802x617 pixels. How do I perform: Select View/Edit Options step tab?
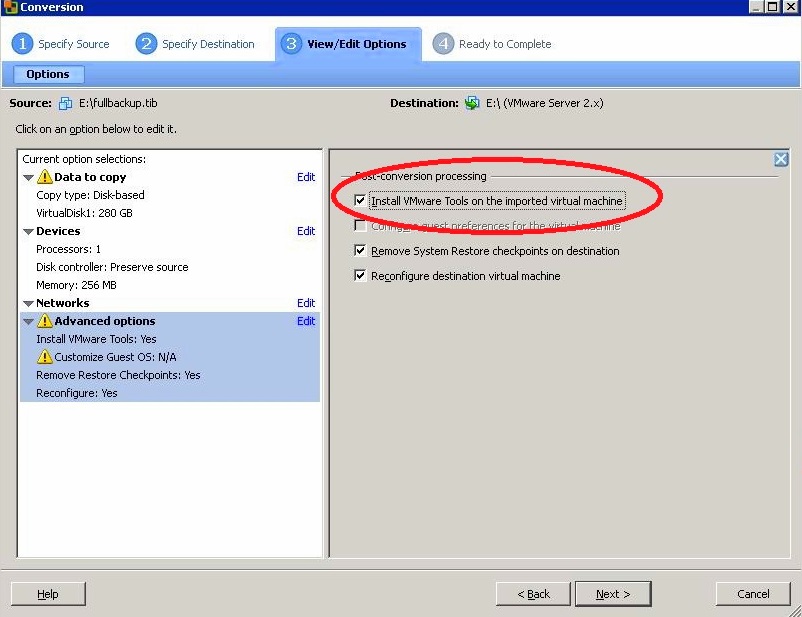click(348, 45)
